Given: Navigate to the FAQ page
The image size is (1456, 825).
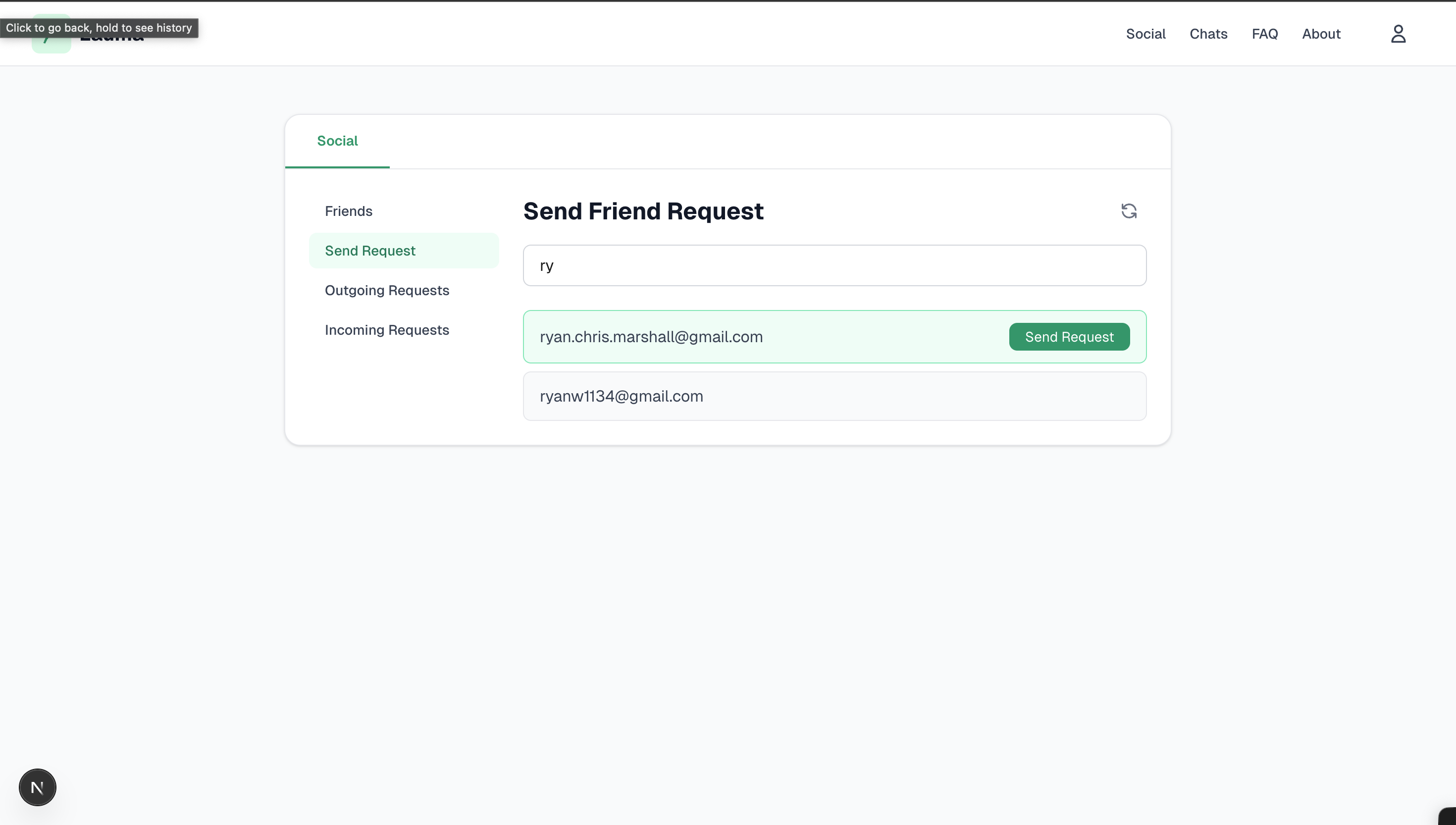Looking at the screenshot, I should click(x=1264, y=34).
